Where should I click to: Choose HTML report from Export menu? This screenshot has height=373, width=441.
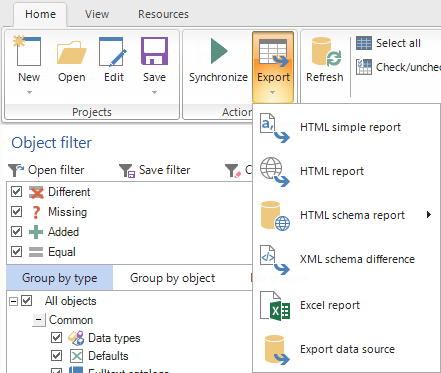(347, 172)
